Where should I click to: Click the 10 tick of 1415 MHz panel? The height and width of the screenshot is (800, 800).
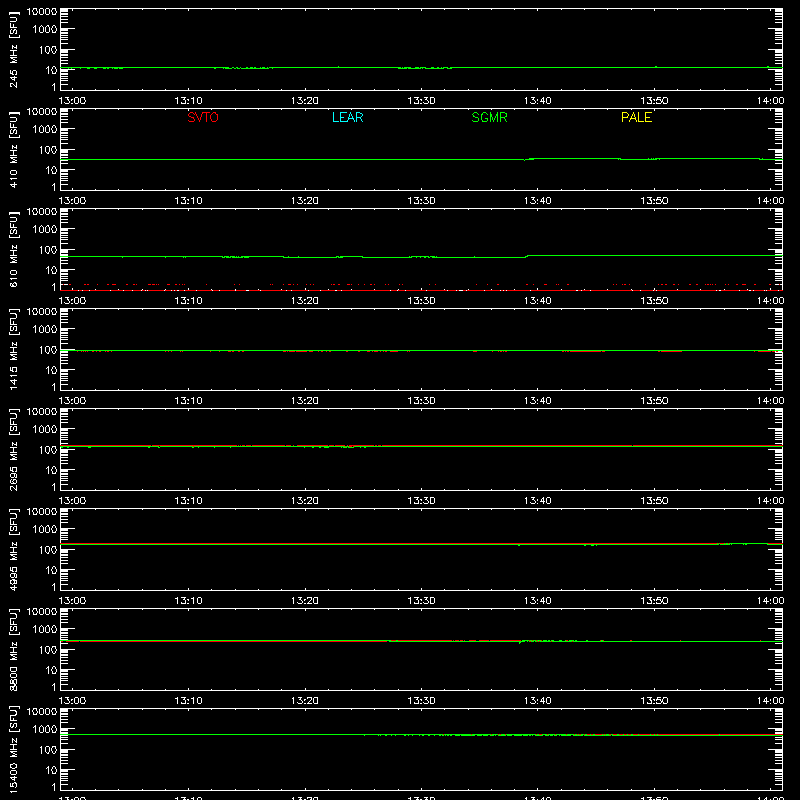click(x=51, y=370)
